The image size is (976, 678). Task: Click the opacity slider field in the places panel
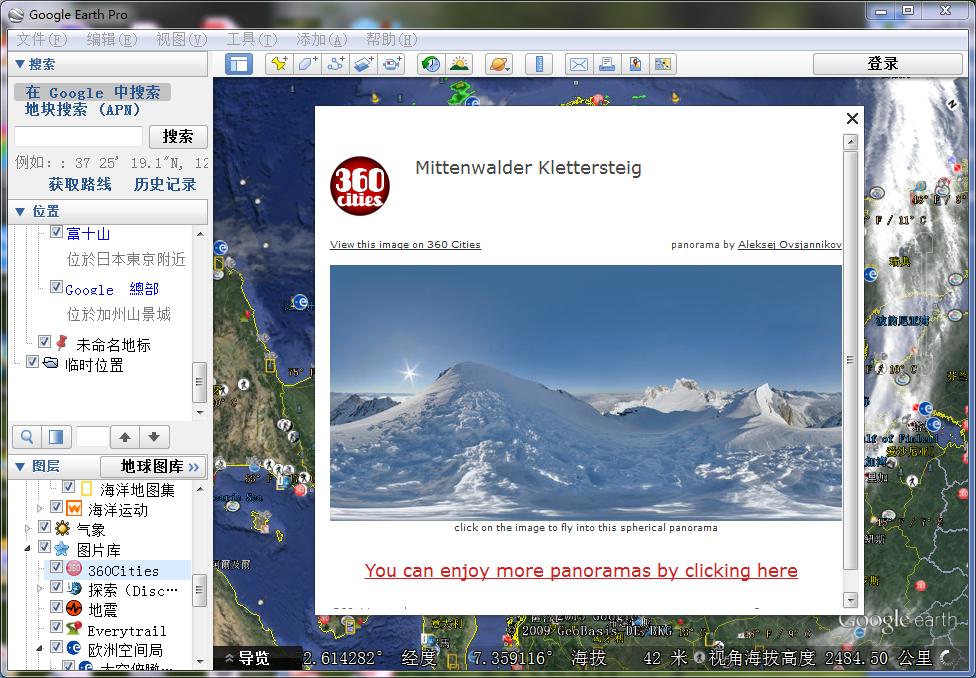click(x=92, y=437)
